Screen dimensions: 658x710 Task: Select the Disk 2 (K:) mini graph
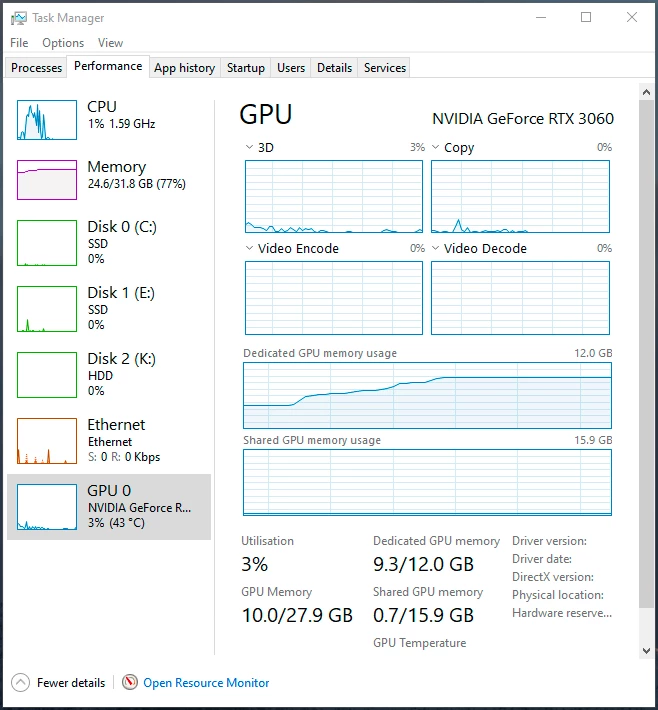click(47, 375)
